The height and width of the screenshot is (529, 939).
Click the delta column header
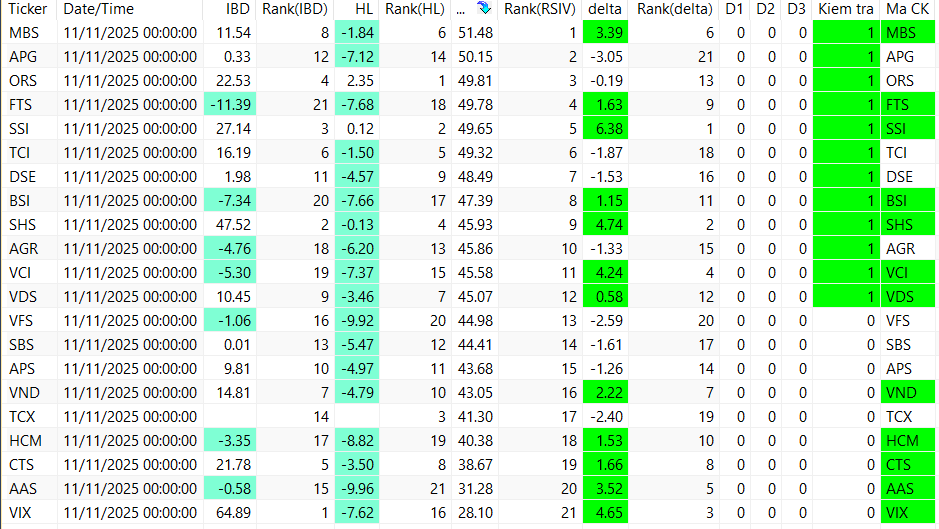605,9
